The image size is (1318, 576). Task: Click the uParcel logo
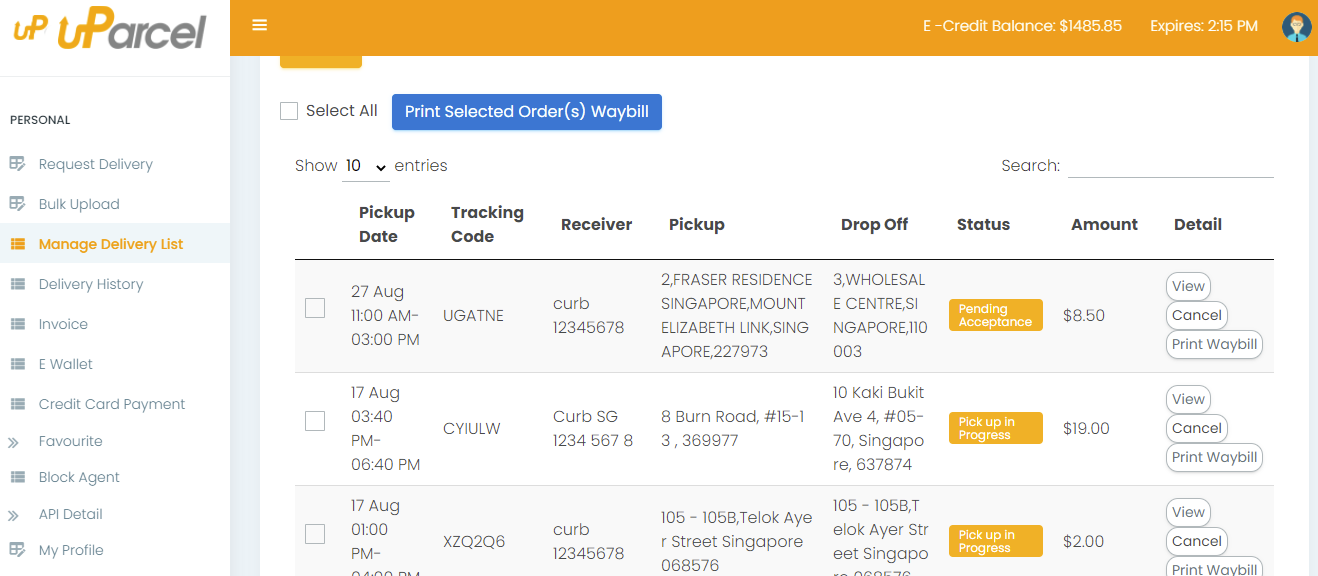click(110, 31)
